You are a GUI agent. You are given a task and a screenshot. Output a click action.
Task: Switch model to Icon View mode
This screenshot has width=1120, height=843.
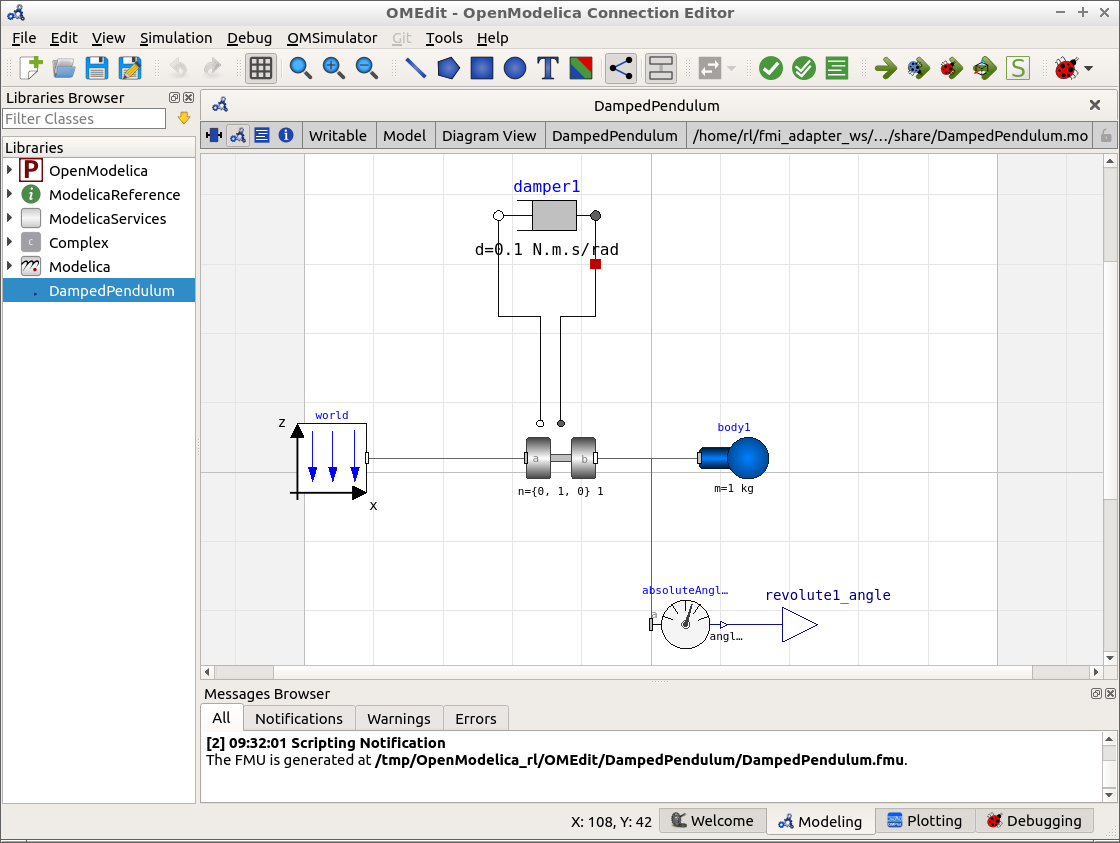pyautogui.click(x=214, y=135)
